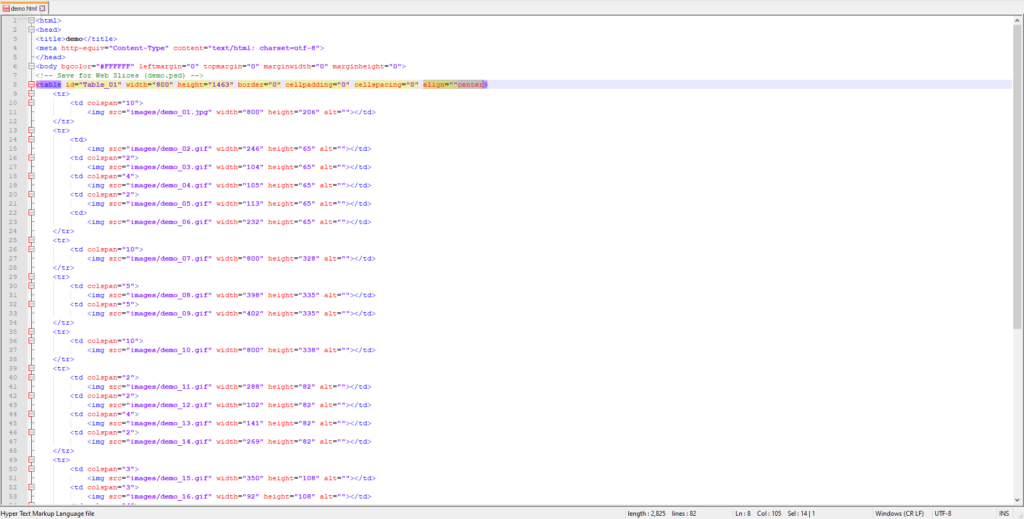Click the 'Ln : 8' status entry

pyautogui.click(x=743, y=514)
